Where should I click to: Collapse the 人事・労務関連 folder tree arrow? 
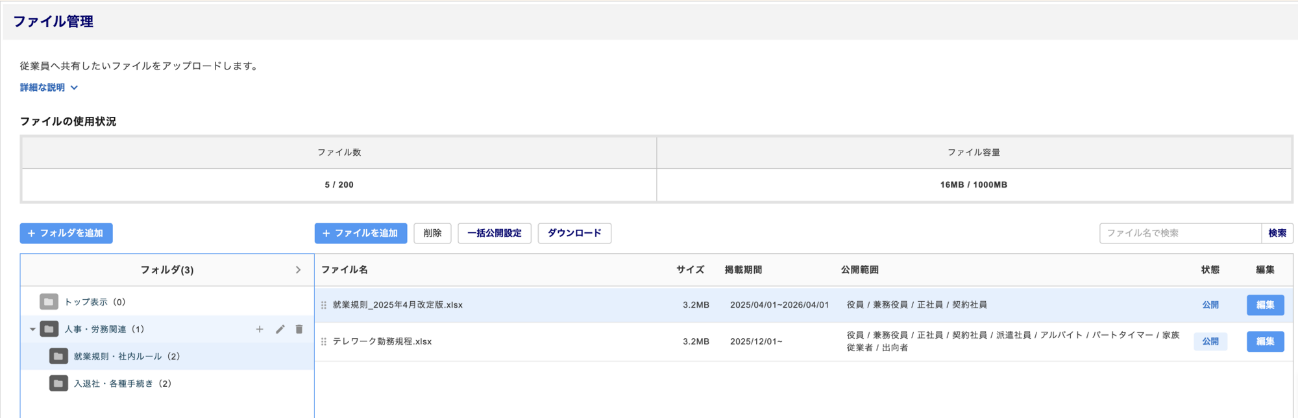click(32, 329)
